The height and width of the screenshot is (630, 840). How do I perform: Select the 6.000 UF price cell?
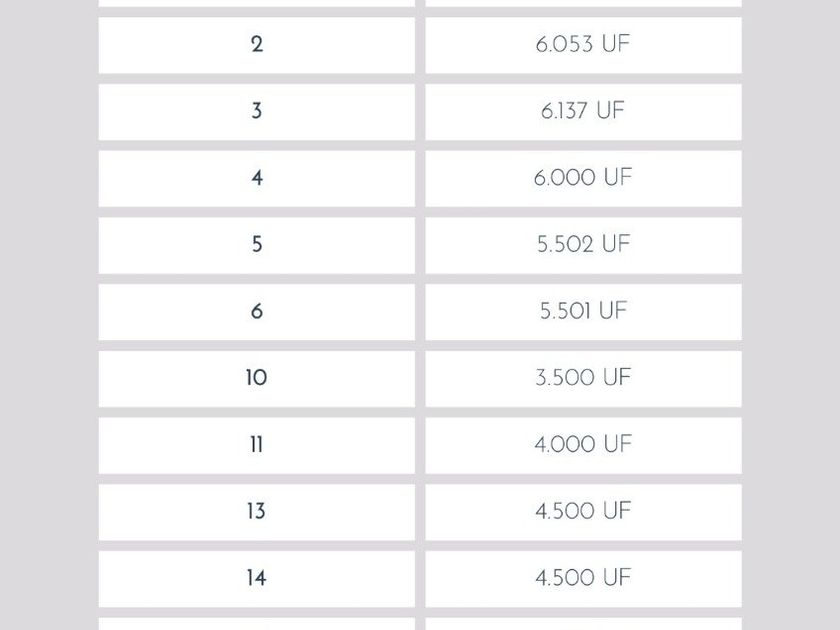tap(583, 178)
